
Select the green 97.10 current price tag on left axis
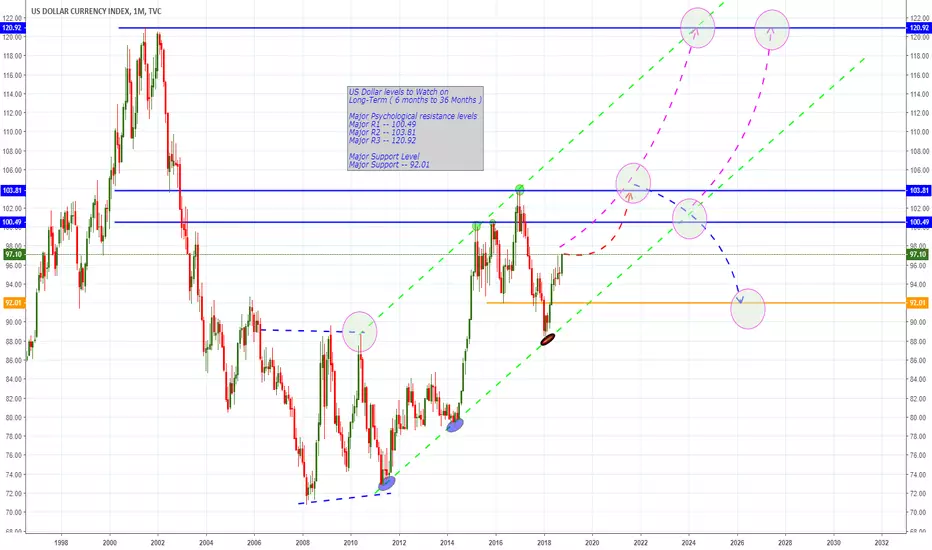point(14,254)
